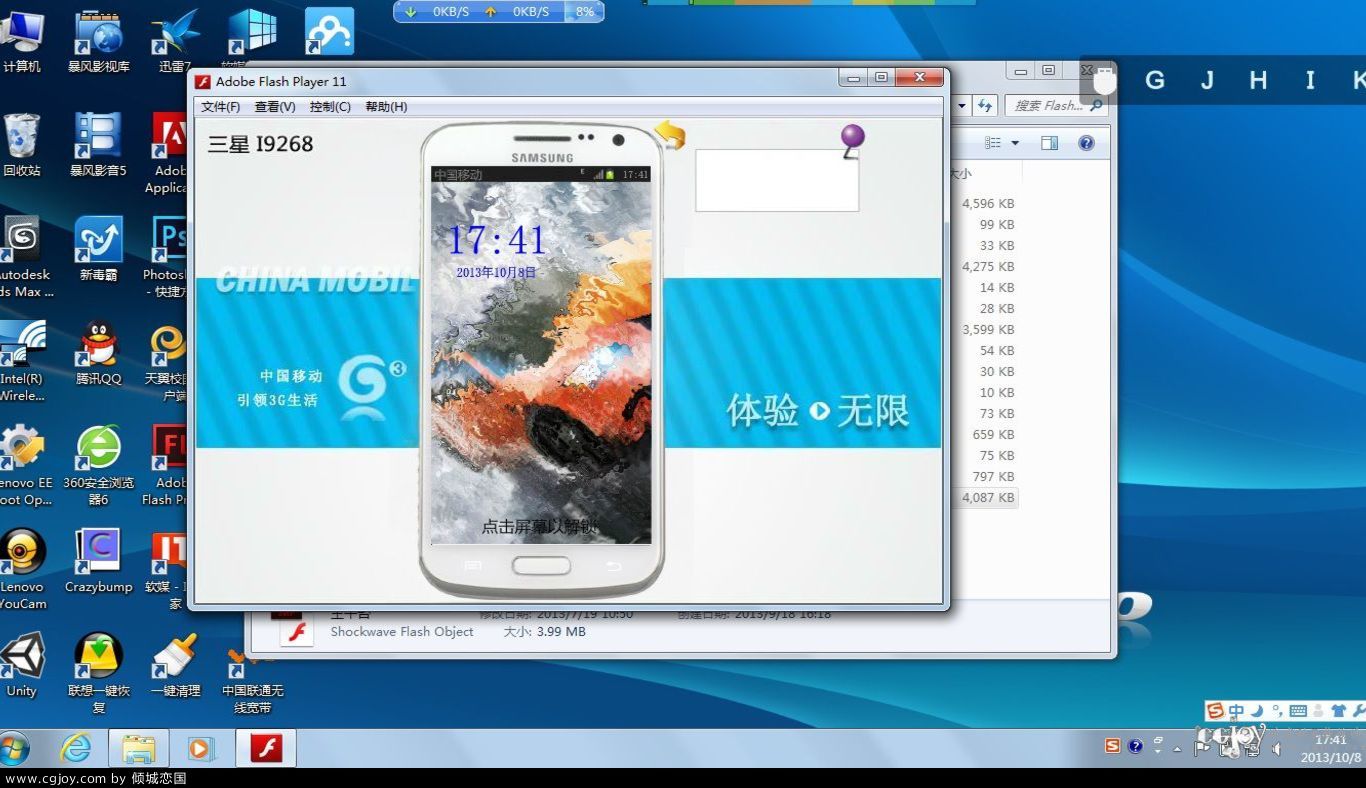The width and height of the screenshot is (1366, 788).
Task: Toggle punctuation mode on Sogou IME bar
Action: tap(1277, 711)
